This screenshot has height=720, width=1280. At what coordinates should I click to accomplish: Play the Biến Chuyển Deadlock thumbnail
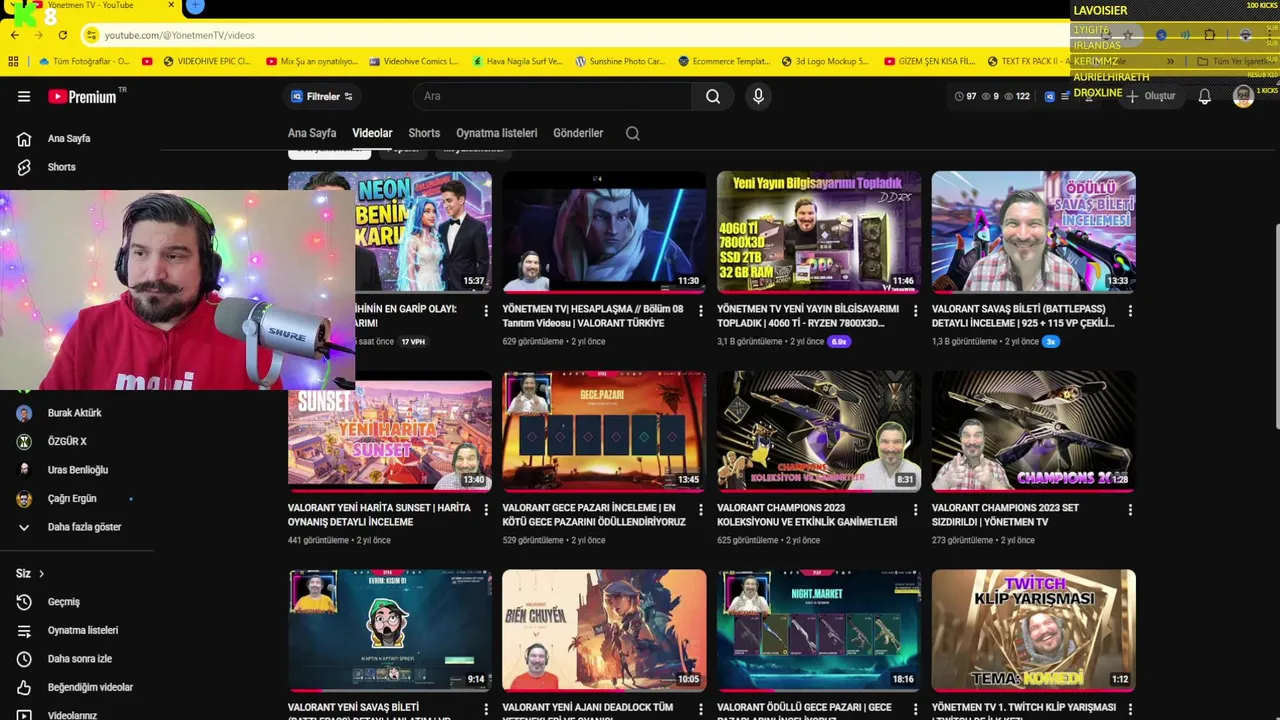click(x=604, y=630)
